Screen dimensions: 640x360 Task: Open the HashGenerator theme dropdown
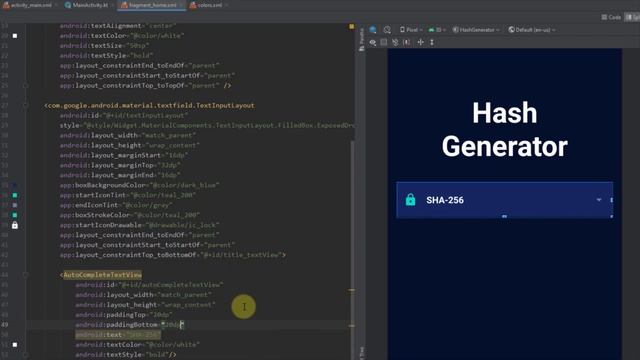[x=476, y=30]
